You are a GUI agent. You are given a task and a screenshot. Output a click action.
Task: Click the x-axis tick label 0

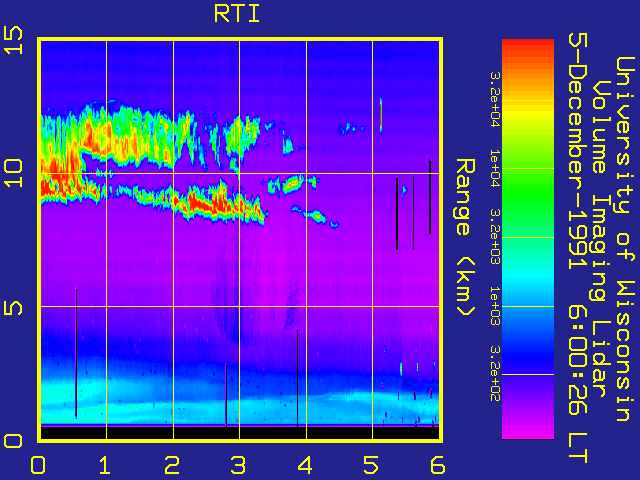pyautogui.click(x=38, y=465)
